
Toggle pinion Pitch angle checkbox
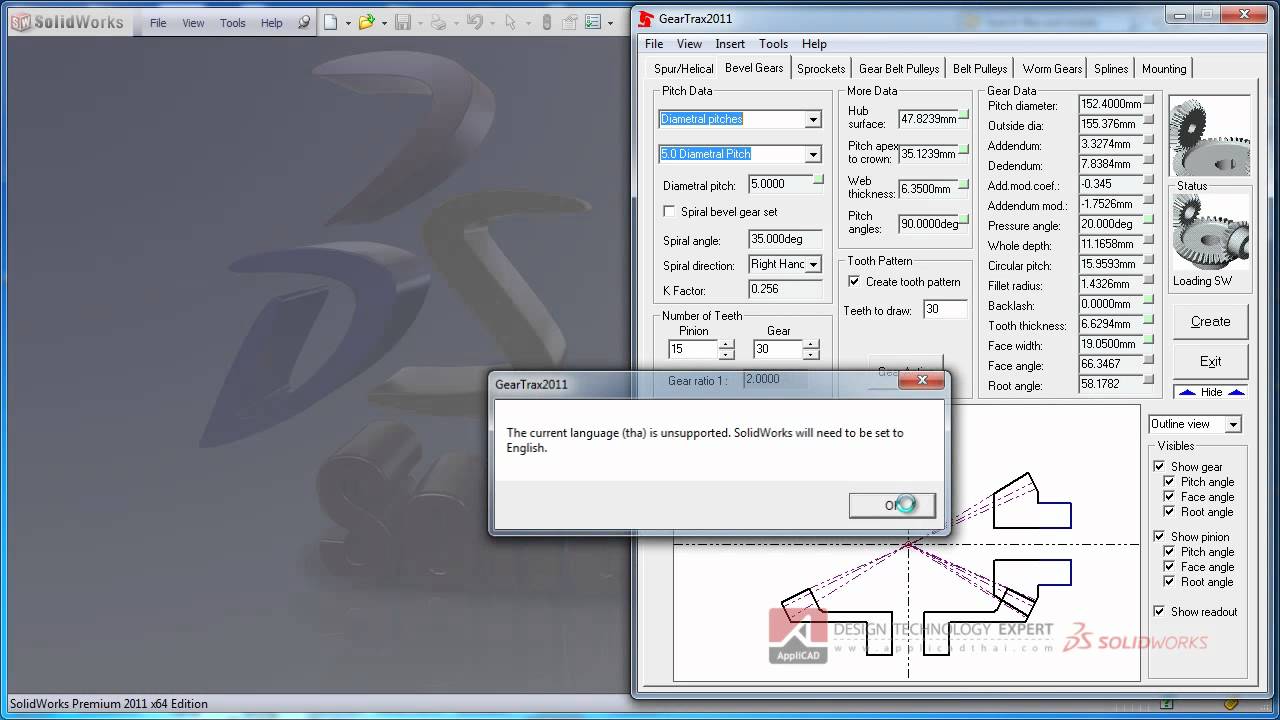point(1169,552)
